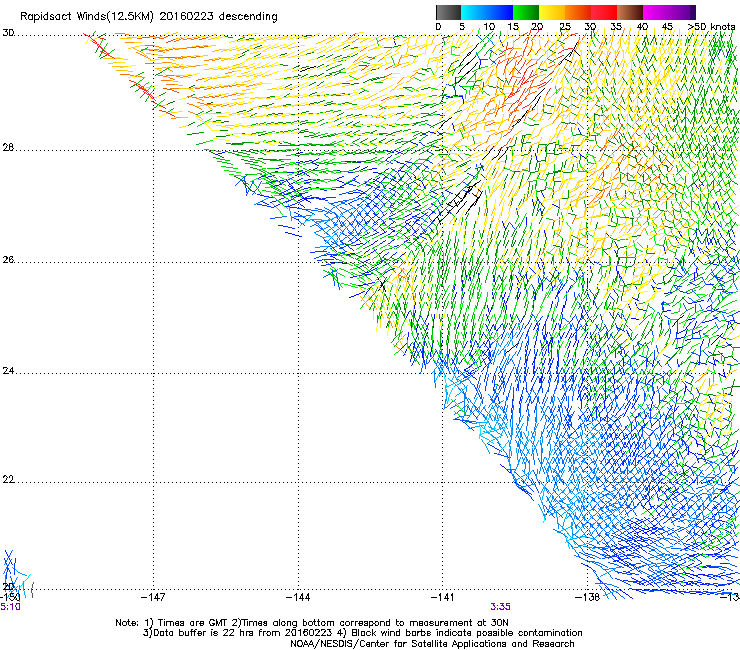This screenshot has width=740, height=650.
Task: Click the '0' legend tick label
Action: (438, 27)
